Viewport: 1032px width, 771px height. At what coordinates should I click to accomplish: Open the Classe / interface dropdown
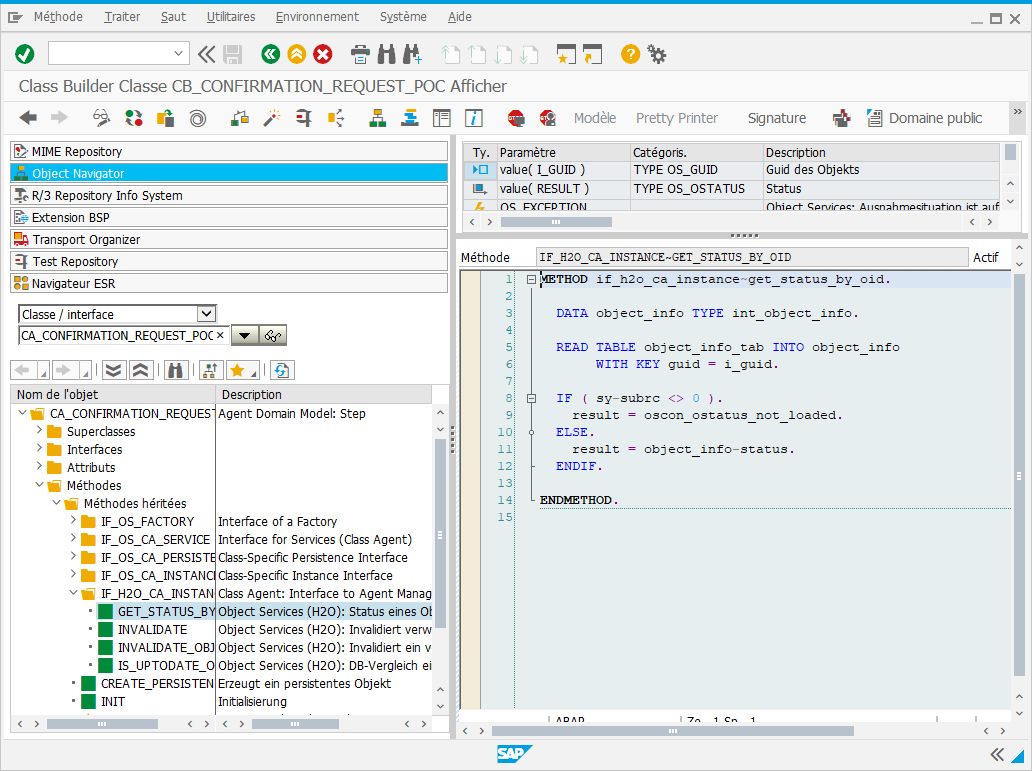point(207,314)
